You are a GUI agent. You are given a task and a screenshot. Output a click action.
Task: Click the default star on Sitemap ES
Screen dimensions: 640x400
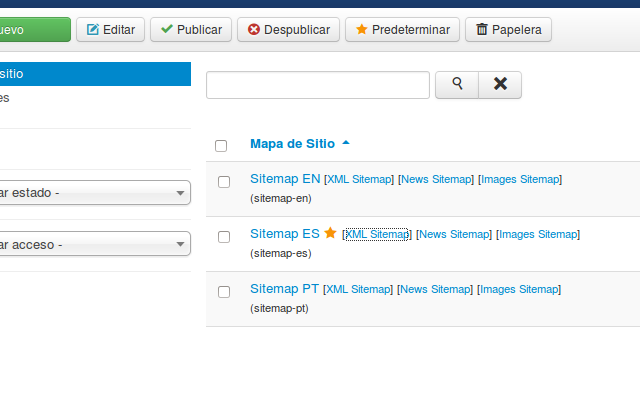330,233
